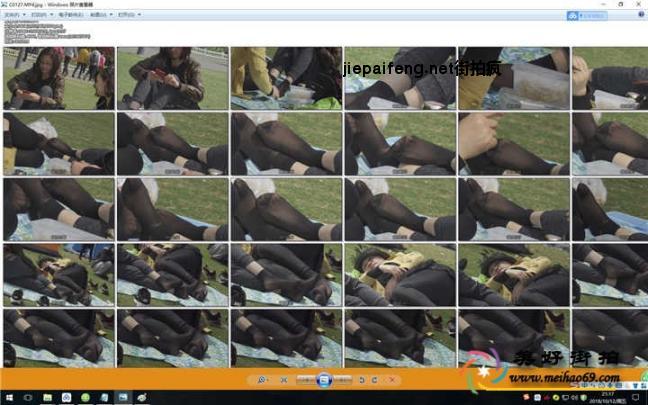
Task: Go to the previous photo
Action: click(x=305, y=380)
